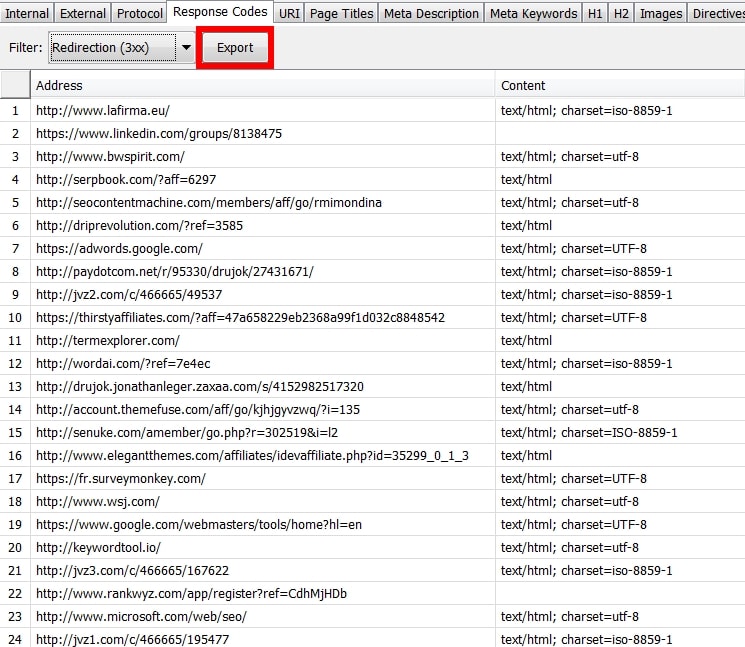Switch to the External tab
The image size is (745, 647).
point(83,13)
